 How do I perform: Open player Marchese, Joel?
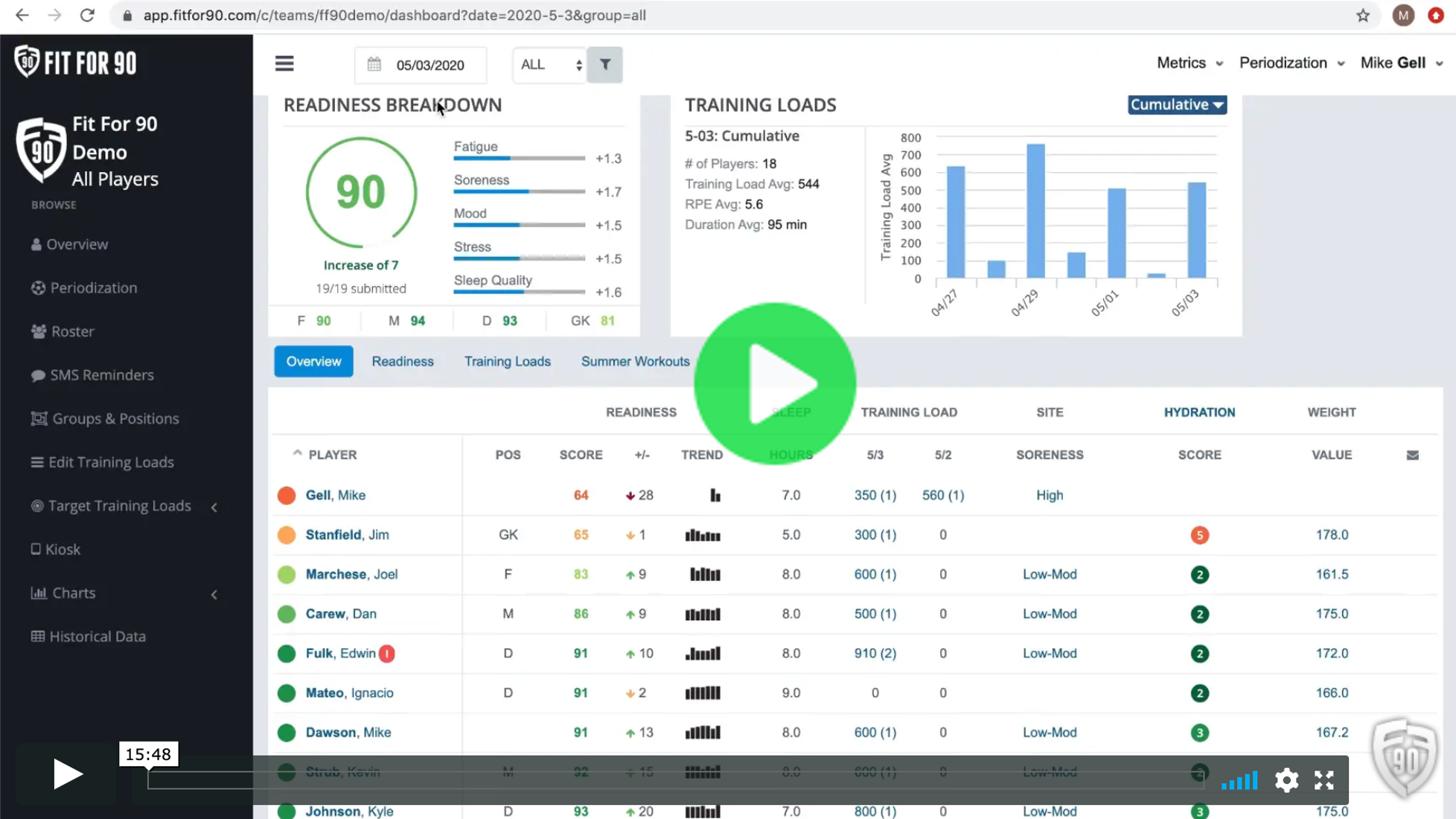tap(351, 575)
